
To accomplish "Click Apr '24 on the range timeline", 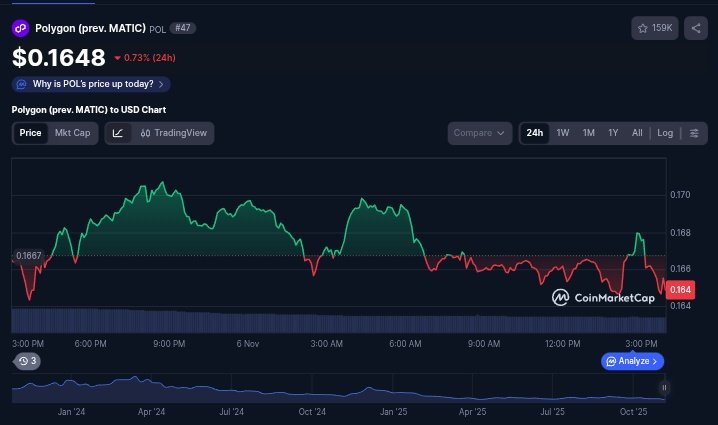I will point(152,412).
